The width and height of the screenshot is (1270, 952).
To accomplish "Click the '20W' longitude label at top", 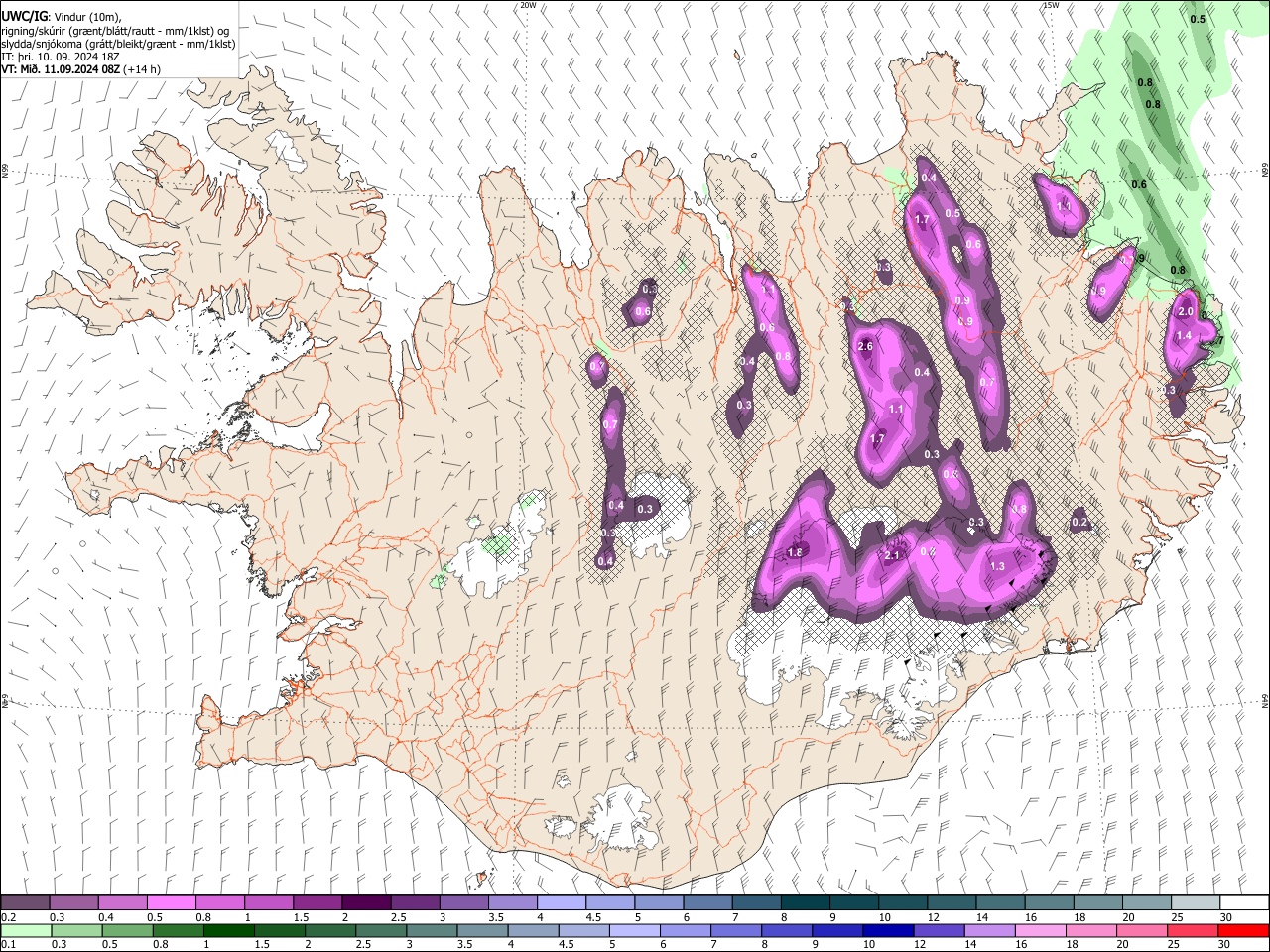I will coord(528,5).
